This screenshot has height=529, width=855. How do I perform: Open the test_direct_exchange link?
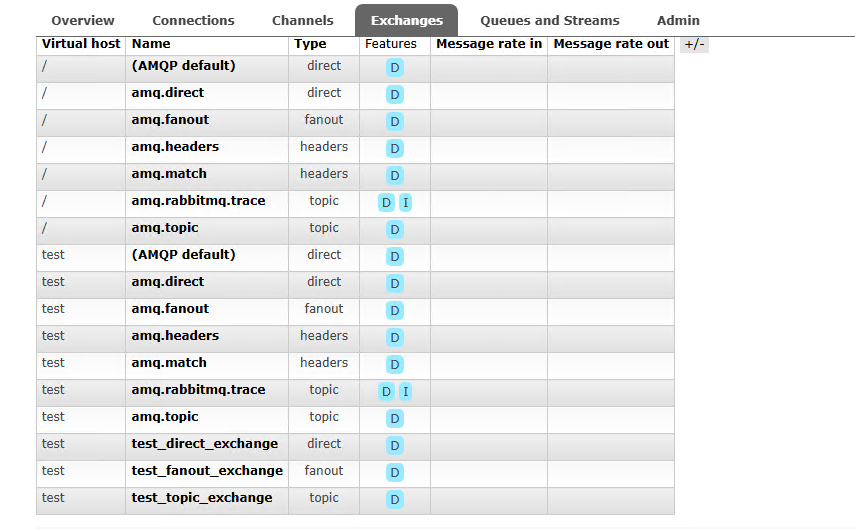(204, 444)
